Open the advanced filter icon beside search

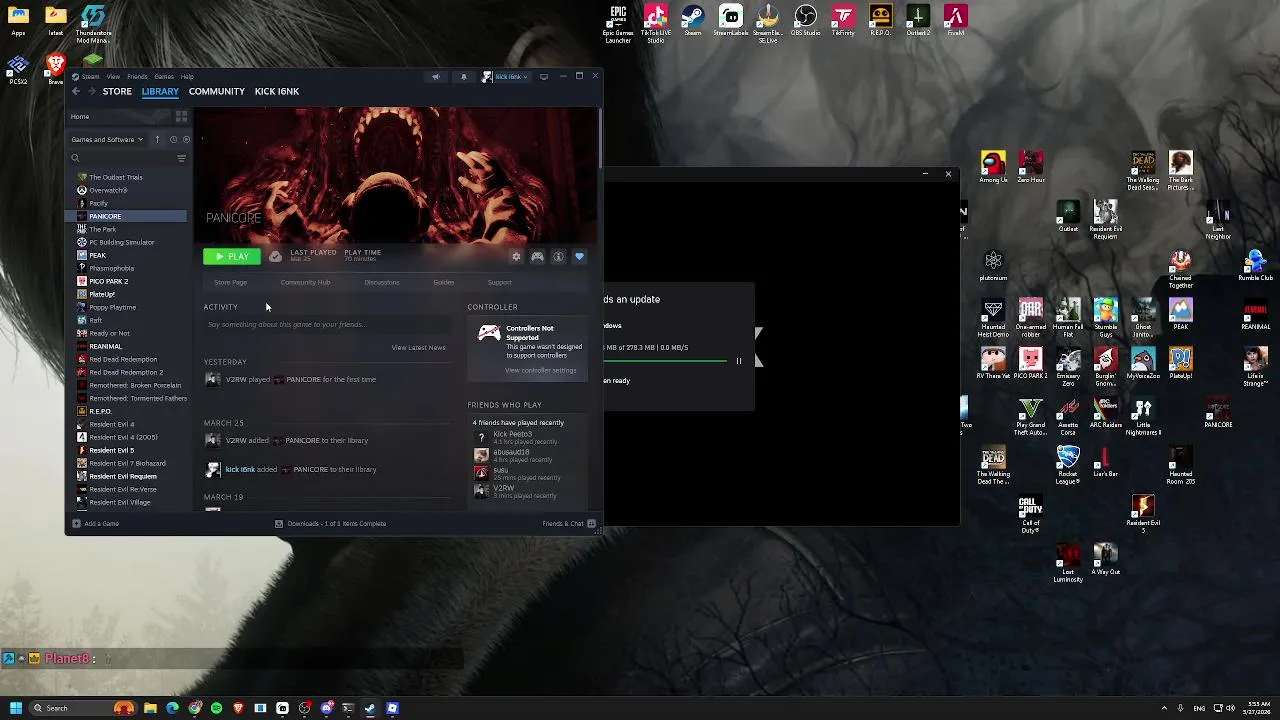(x=181, y=158)
